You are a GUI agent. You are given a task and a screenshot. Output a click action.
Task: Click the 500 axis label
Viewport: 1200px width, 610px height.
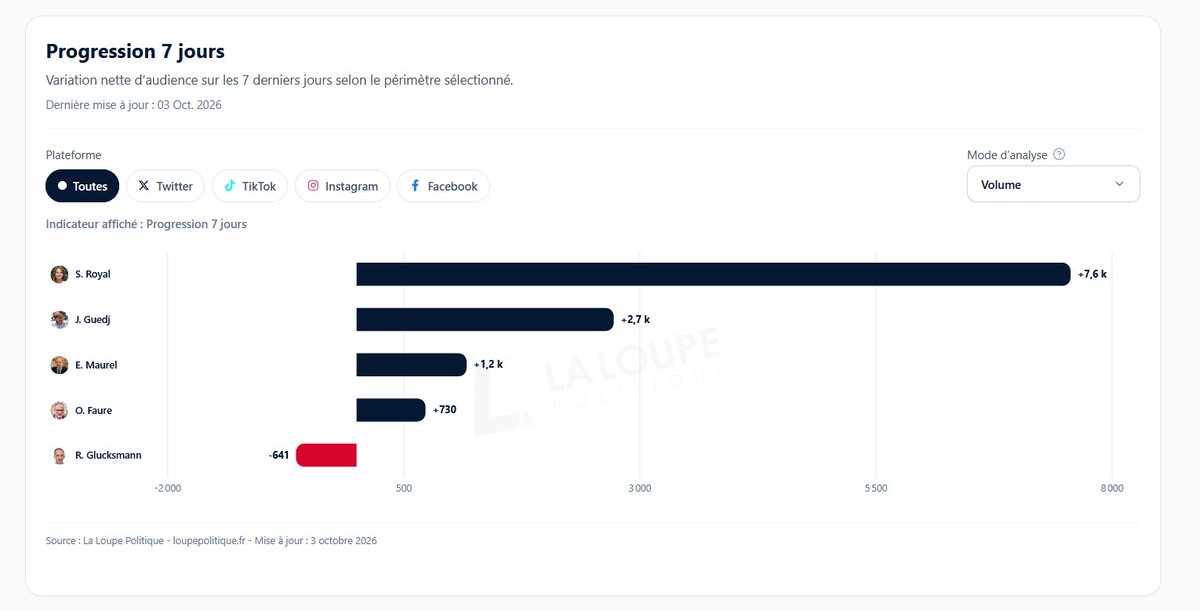coord(404,488)
